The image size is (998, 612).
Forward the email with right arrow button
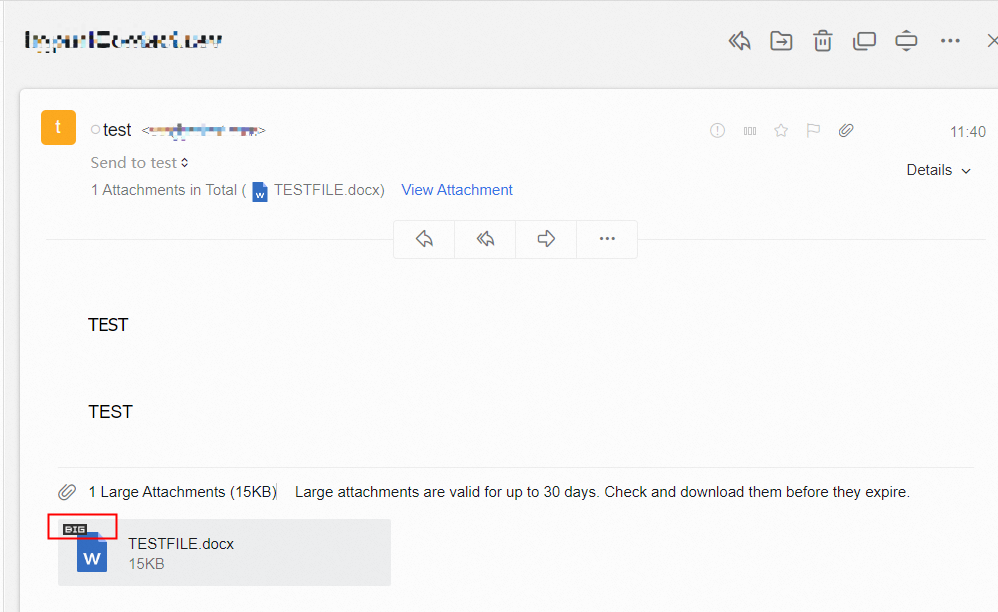546,239
